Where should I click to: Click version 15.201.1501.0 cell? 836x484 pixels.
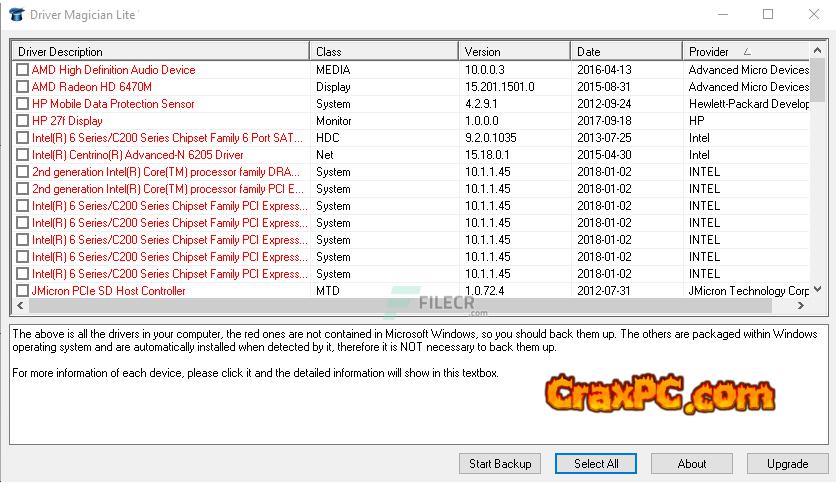click(500, 87)
